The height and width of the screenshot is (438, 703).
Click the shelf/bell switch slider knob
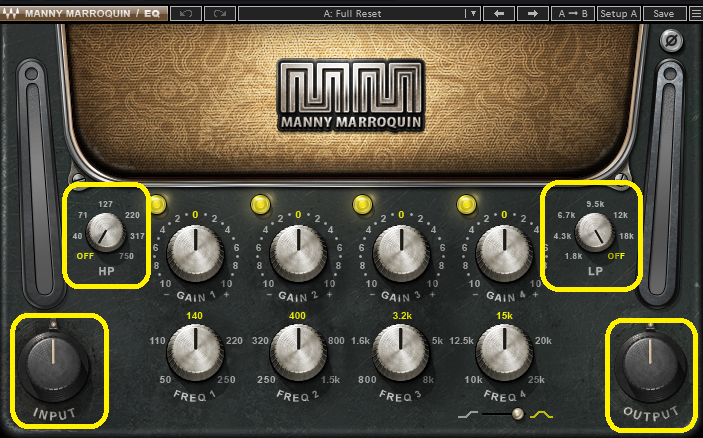coord(518,414)
